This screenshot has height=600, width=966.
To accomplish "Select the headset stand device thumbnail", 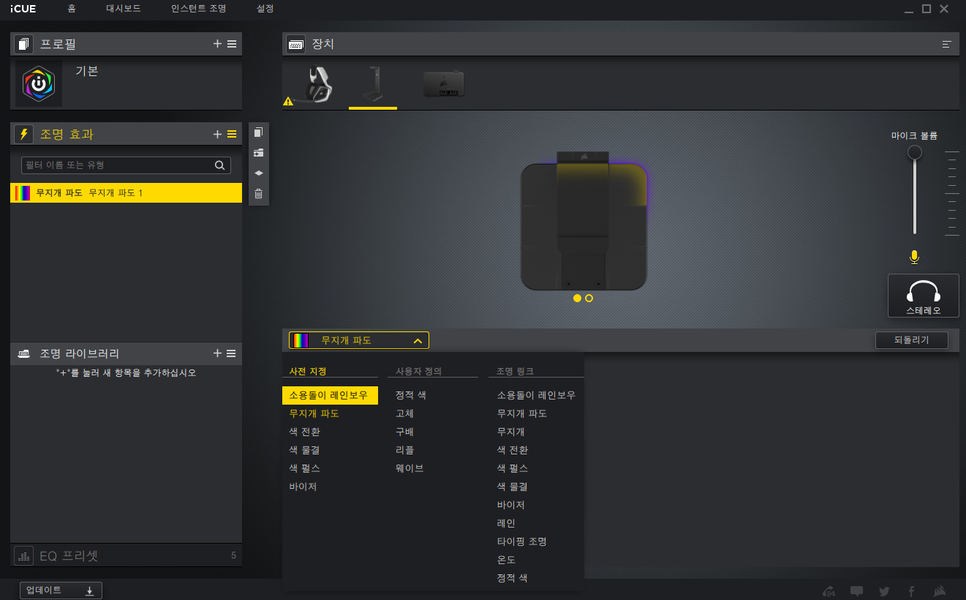I will (x=373, y=84).
